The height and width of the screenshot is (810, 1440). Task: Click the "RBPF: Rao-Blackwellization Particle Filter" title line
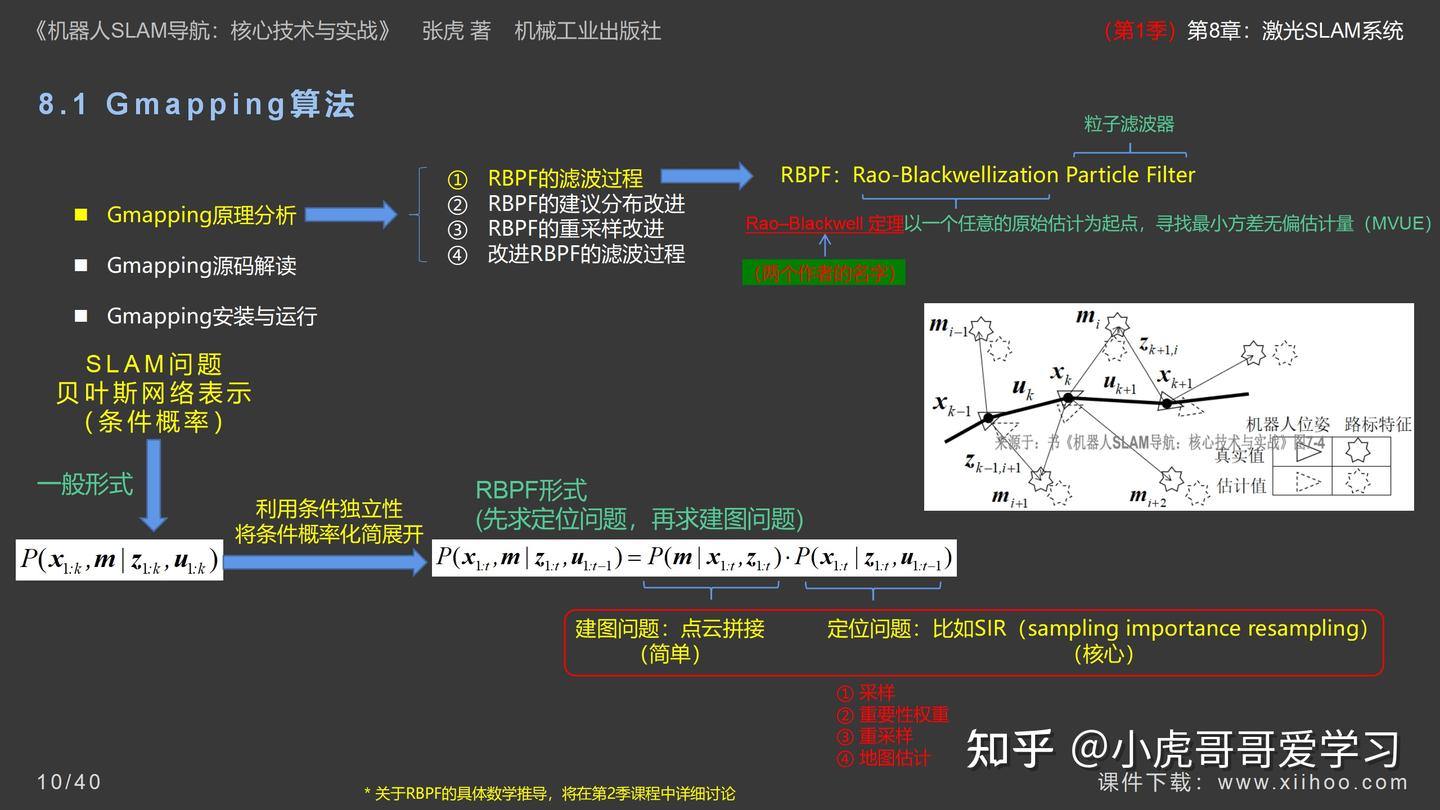(x=988, y=175)
